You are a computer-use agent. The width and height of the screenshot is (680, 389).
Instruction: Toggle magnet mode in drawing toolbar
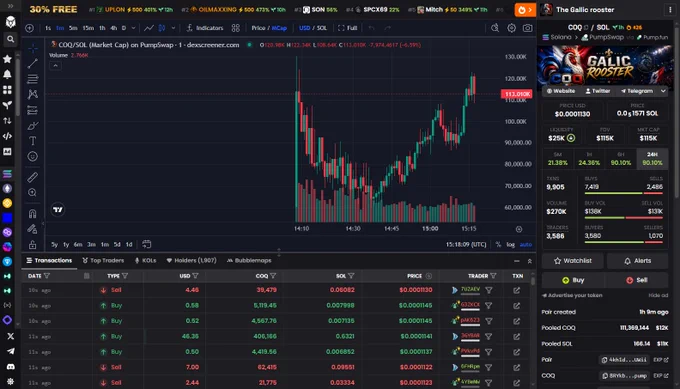[x=33, y=213]
